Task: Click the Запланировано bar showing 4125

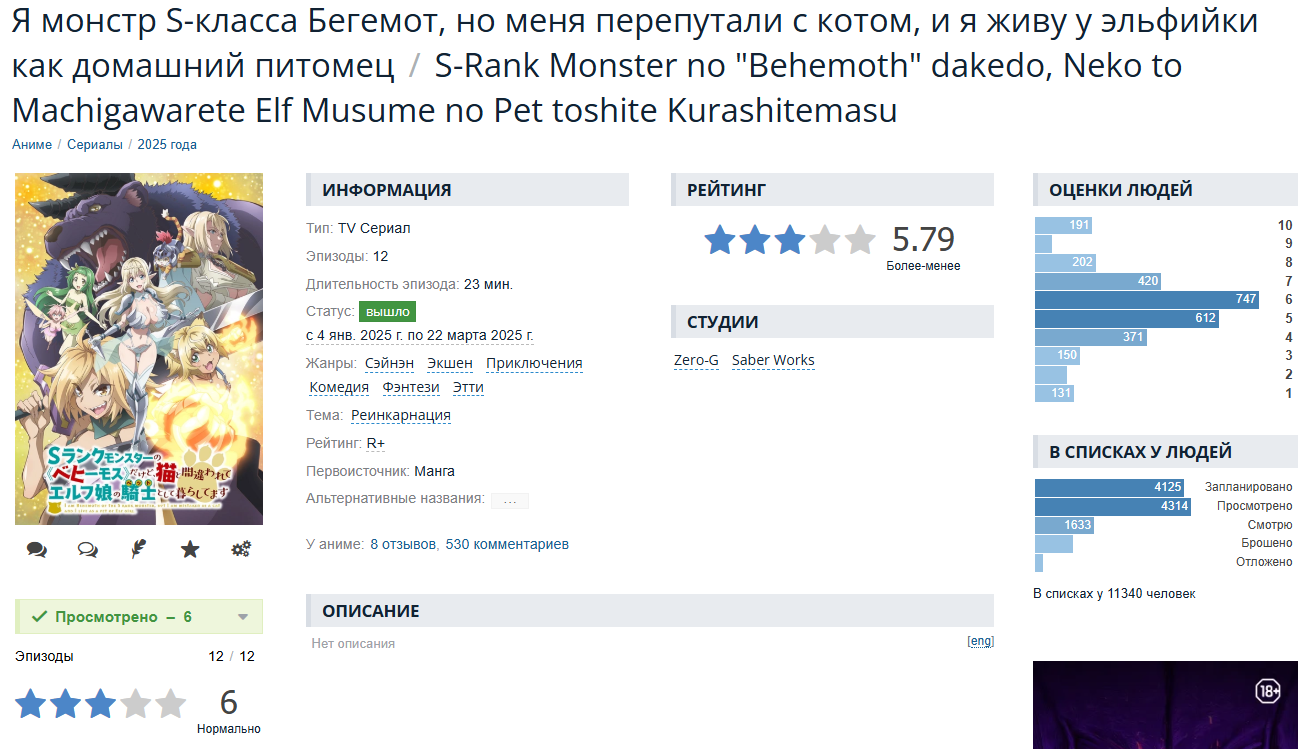Action: click(1110, 487)
